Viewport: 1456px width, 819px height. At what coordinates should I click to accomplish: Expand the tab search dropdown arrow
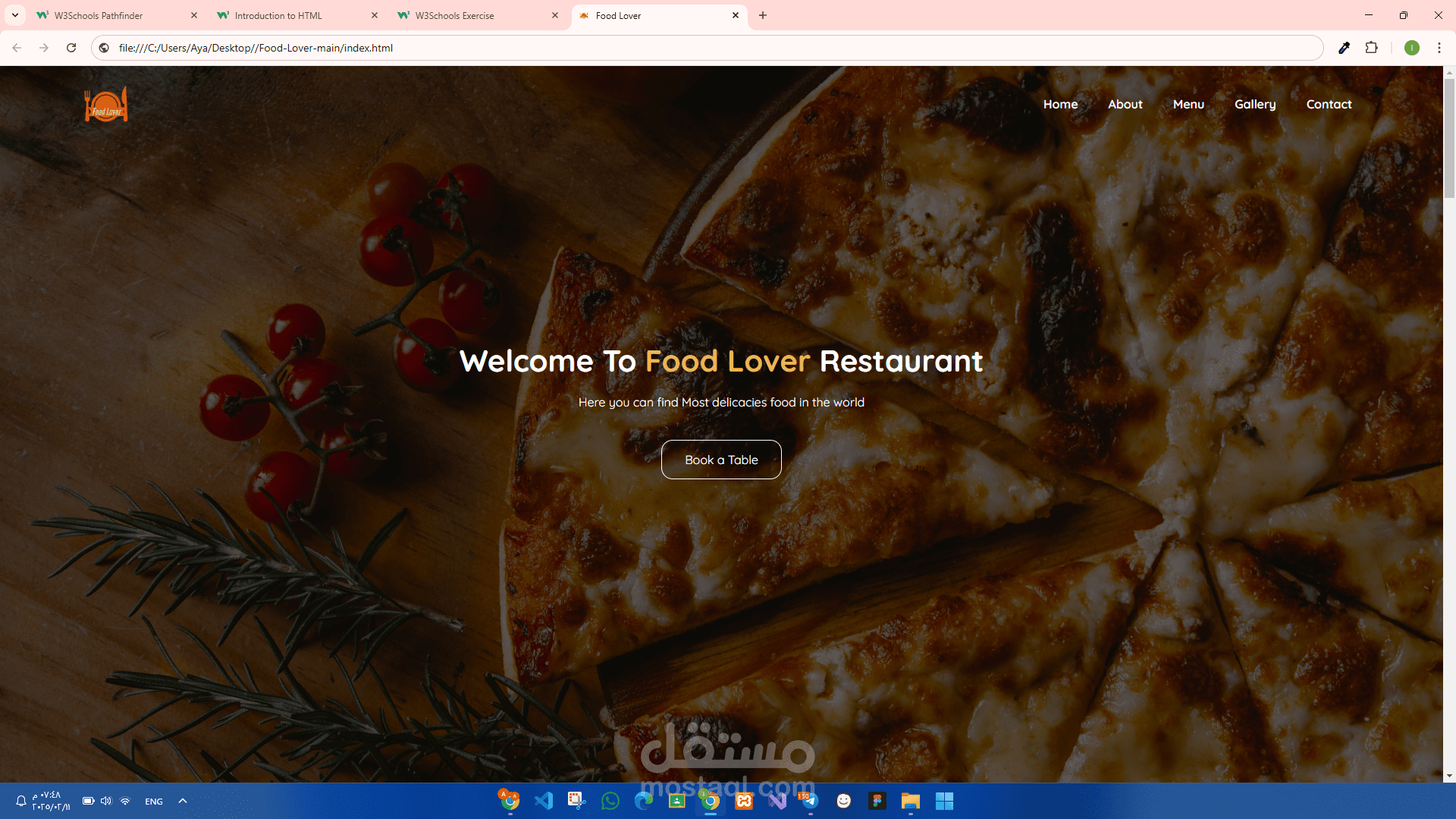(x=14, y=15)
